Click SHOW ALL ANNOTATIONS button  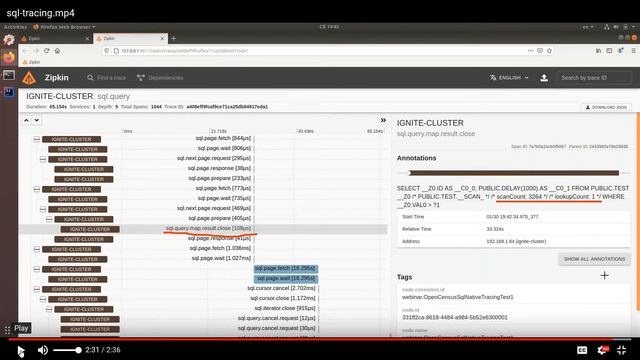pos(594,259)
